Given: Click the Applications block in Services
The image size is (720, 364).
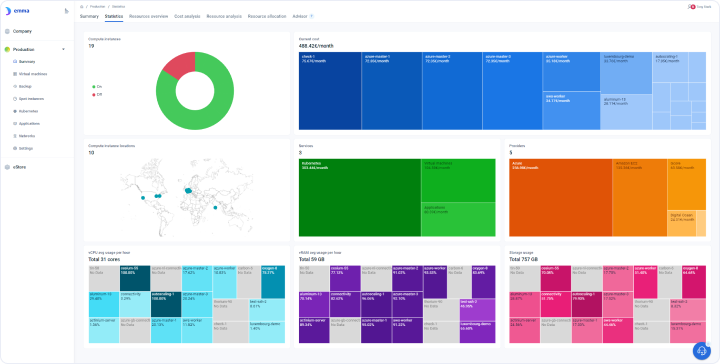Looking at the screenshot, I should [458, 220].
